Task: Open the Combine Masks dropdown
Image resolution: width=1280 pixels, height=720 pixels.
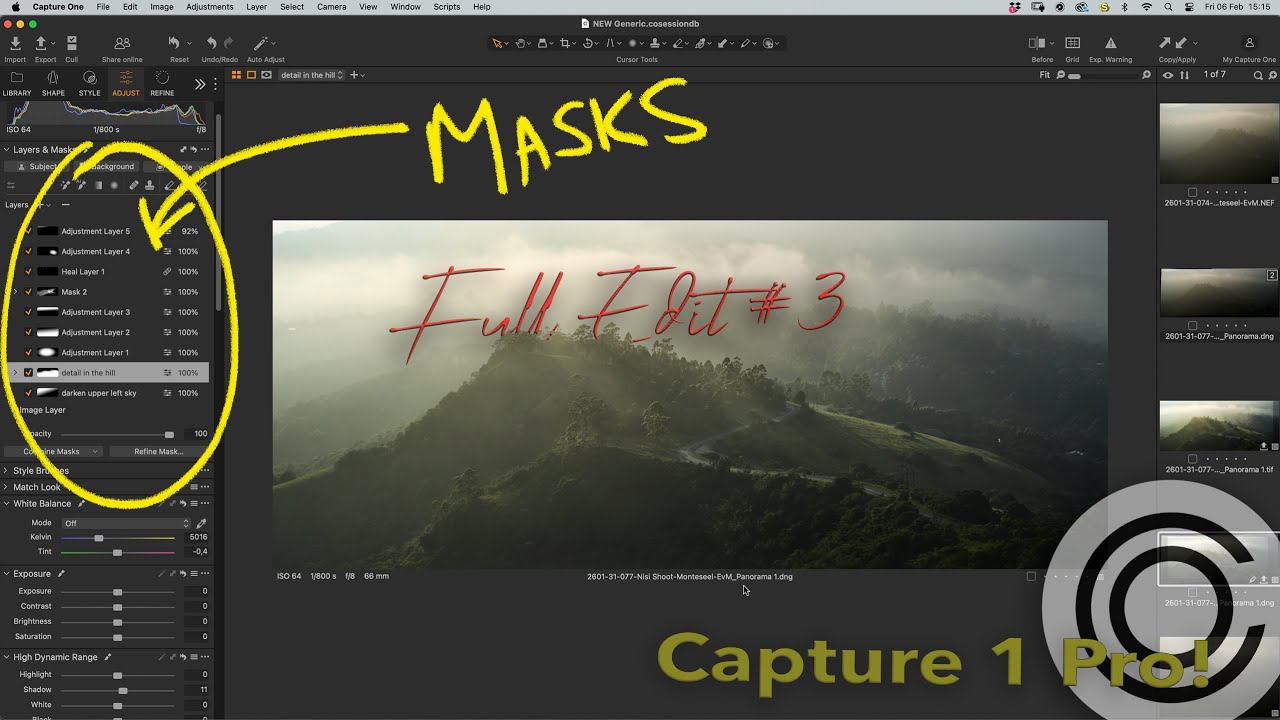Action: 52,452
